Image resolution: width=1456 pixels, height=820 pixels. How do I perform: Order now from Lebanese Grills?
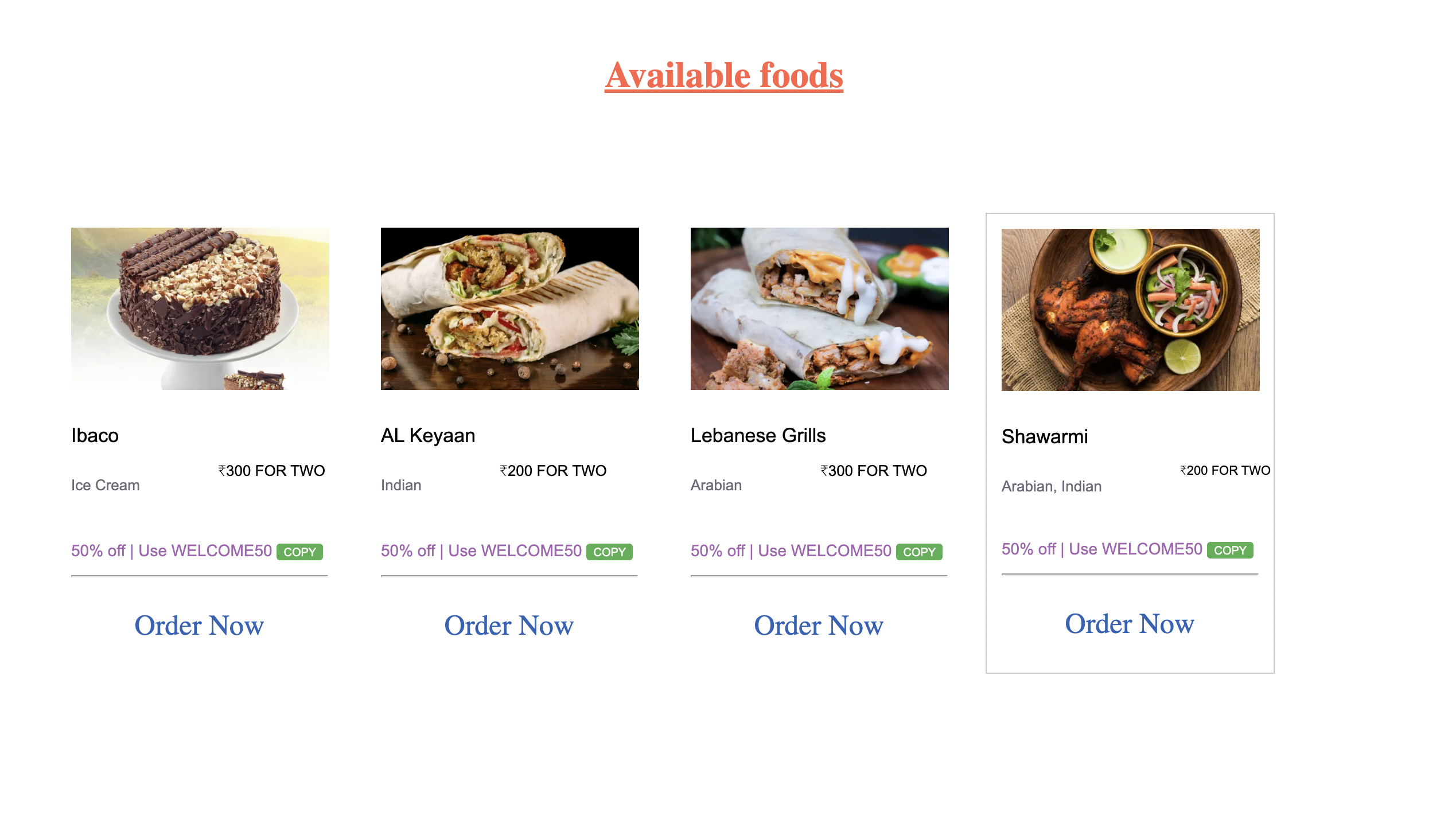pos(819,625)
